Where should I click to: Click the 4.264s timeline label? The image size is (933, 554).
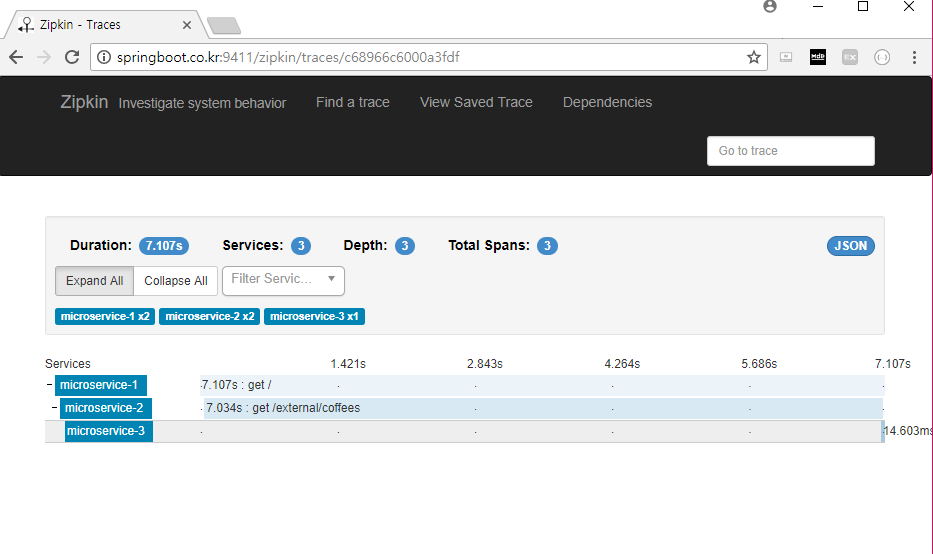622,364
